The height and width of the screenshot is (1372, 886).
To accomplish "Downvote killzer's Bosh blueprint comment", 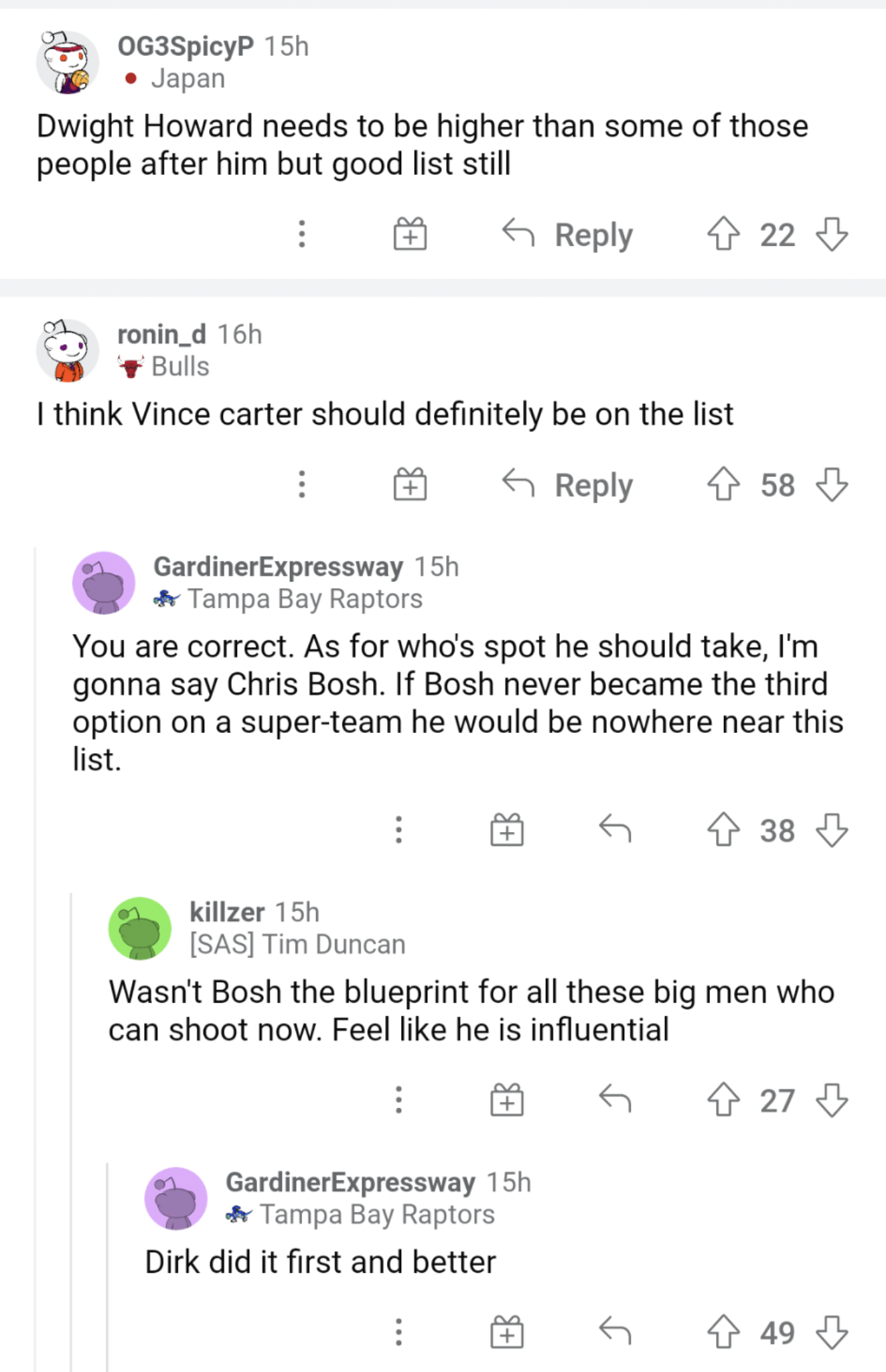I will coord(832,1100).
